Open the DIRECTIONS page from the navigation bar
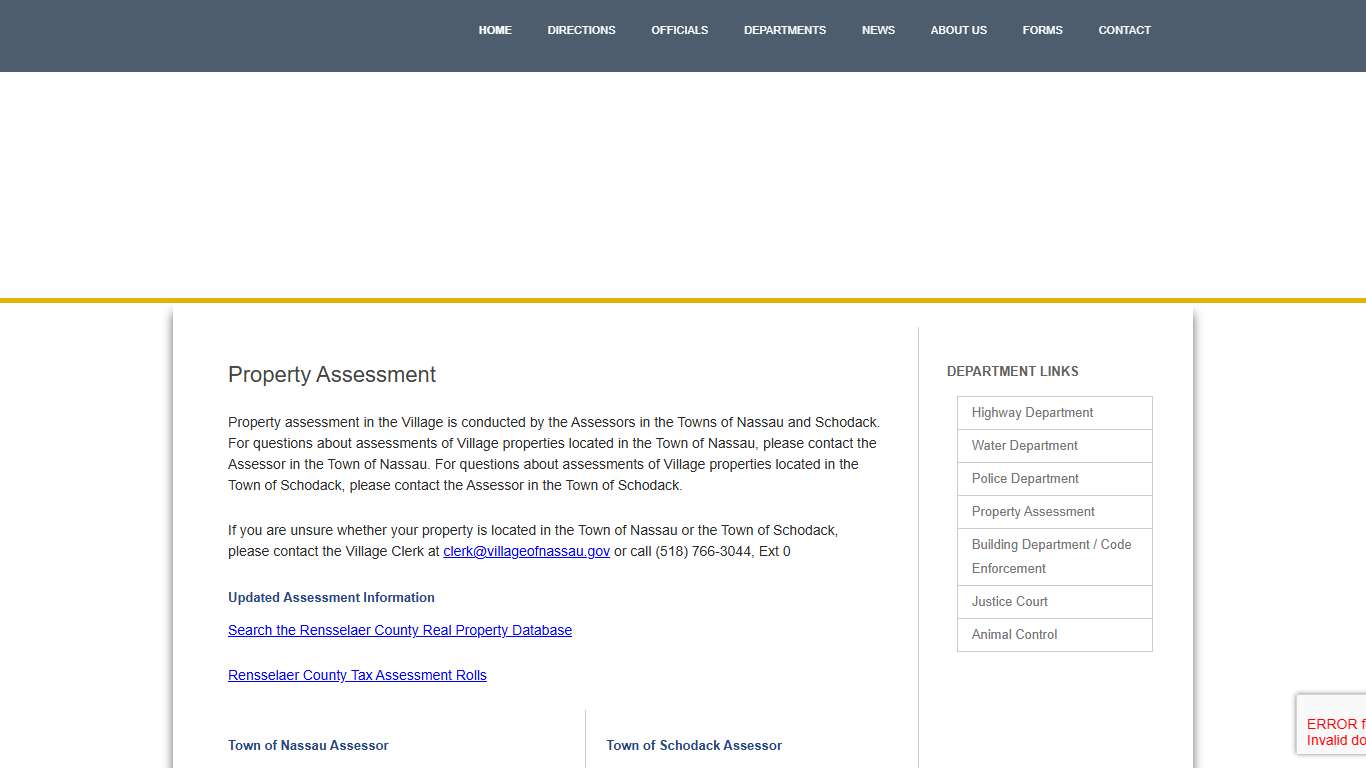Viewport: 1366px width, 768px height. coord(581,30)
